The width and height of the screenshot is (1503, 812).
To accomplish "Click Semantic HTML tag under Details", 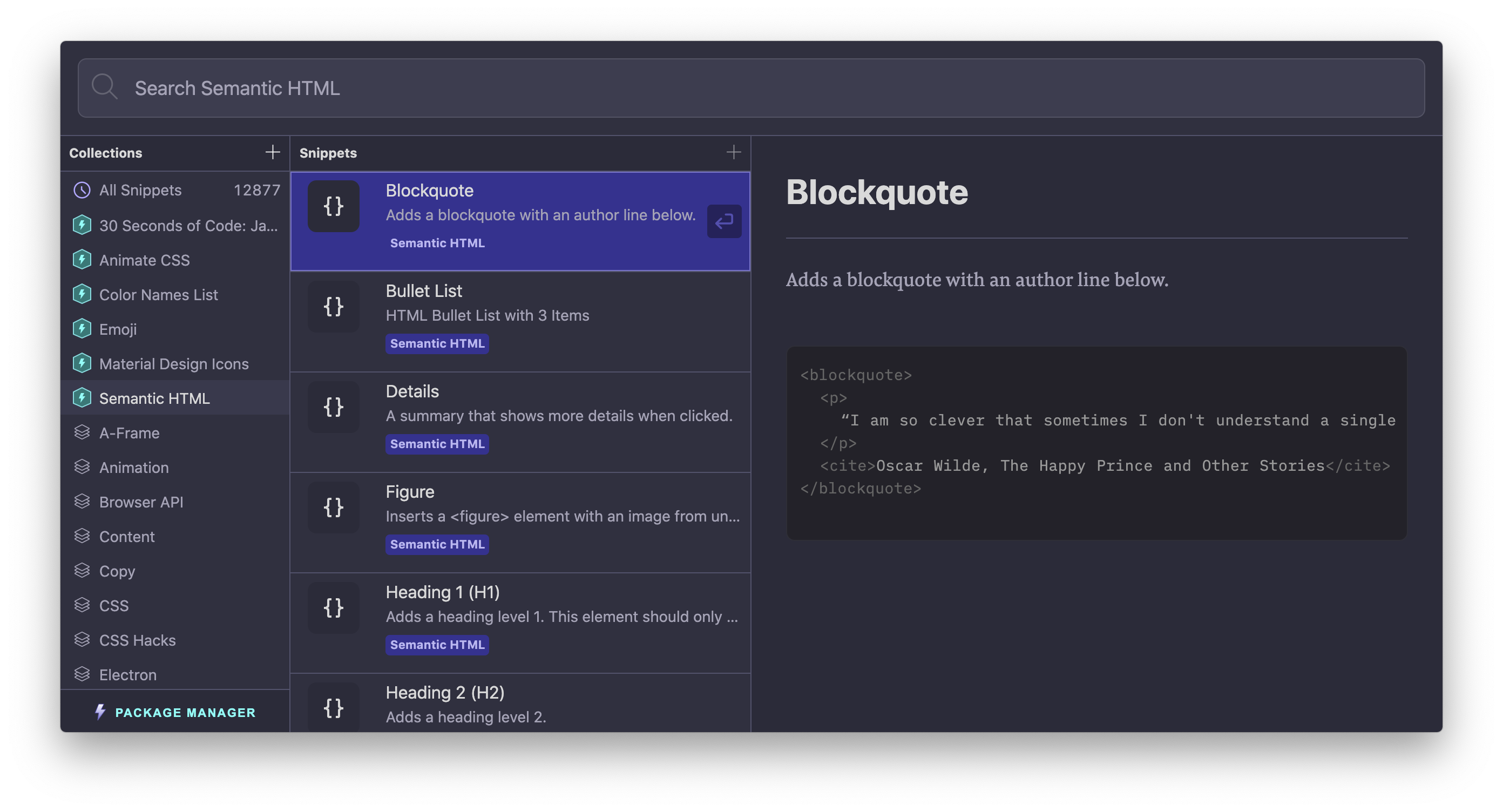I will click(x=437, y=444).
